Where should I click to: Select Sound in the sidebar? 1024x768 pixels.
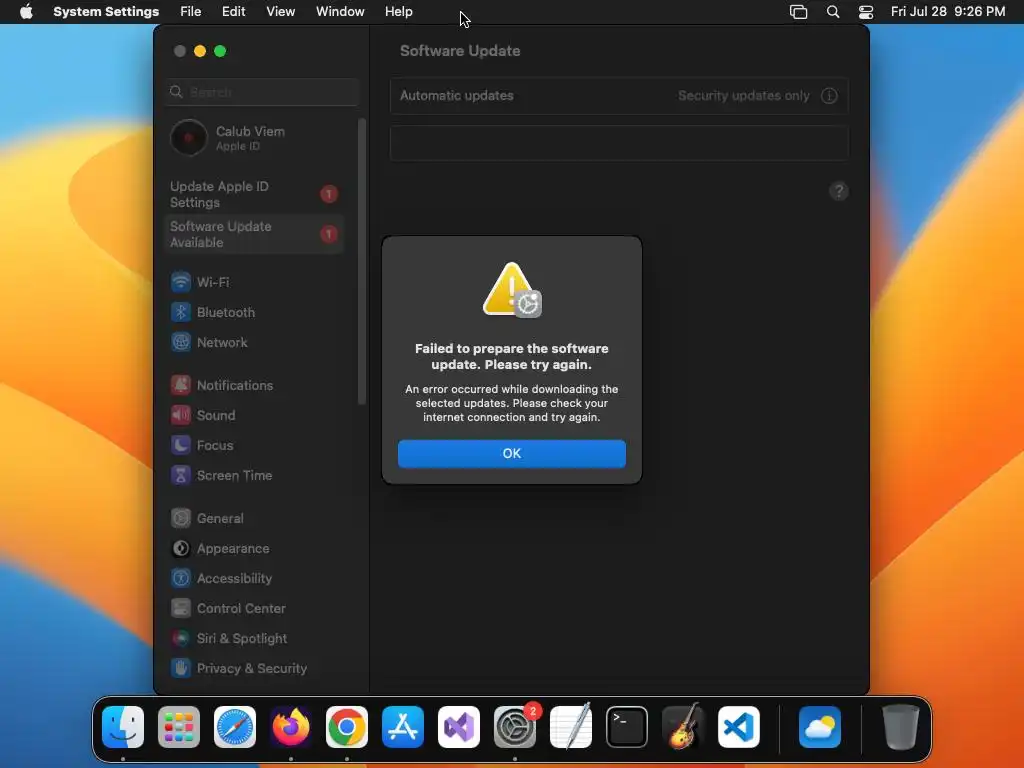(255, 415)
